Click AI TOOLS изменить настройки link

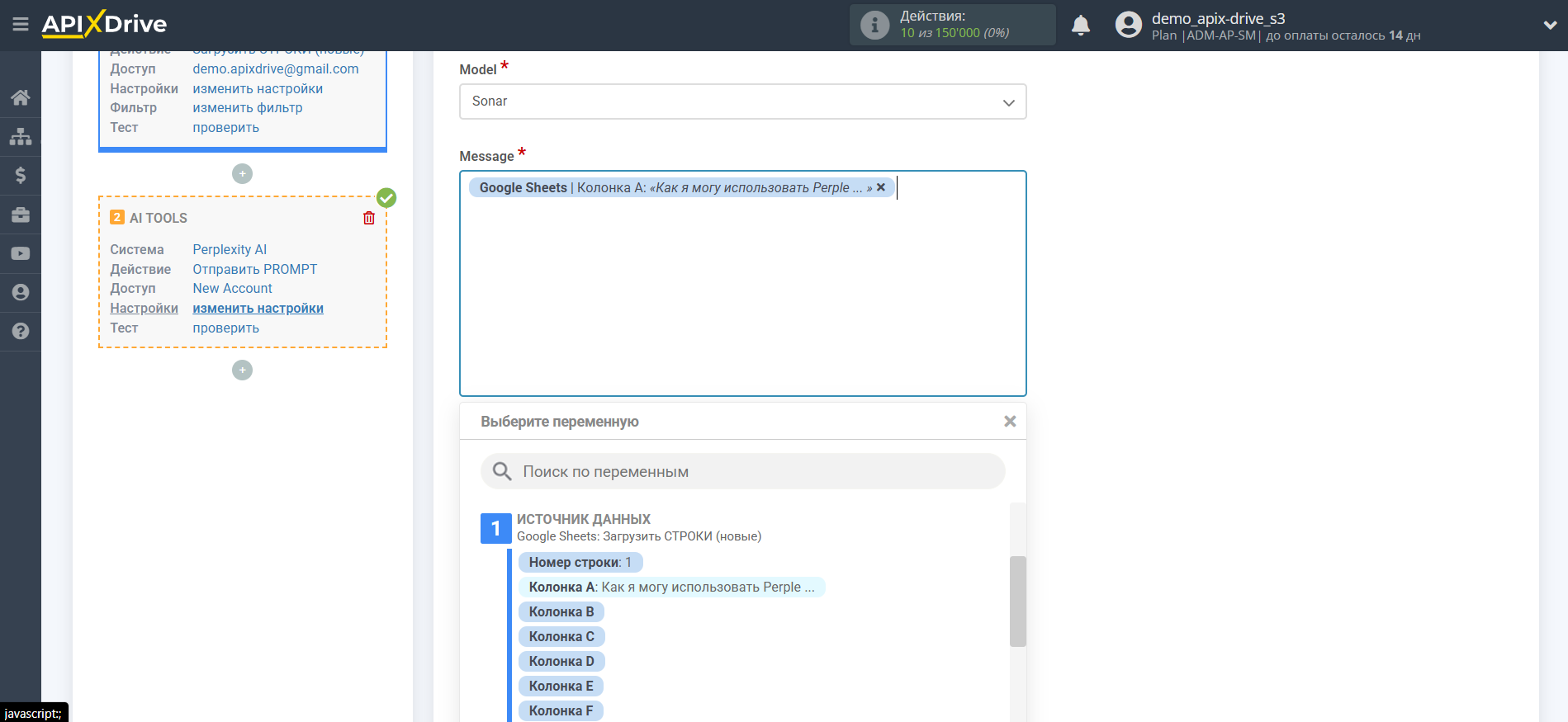click(x=258, y=308)
